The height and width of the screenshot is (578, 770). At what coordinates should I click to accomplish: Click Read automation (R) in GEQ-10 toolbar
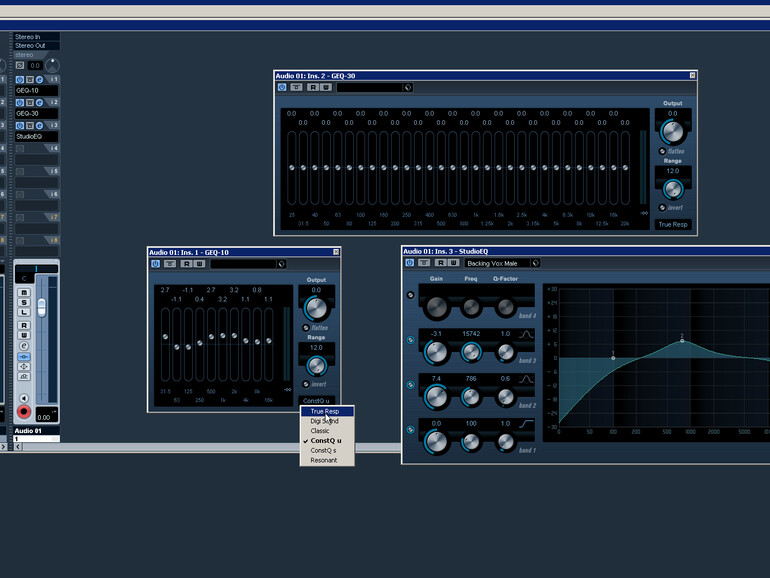click(186, 264)
